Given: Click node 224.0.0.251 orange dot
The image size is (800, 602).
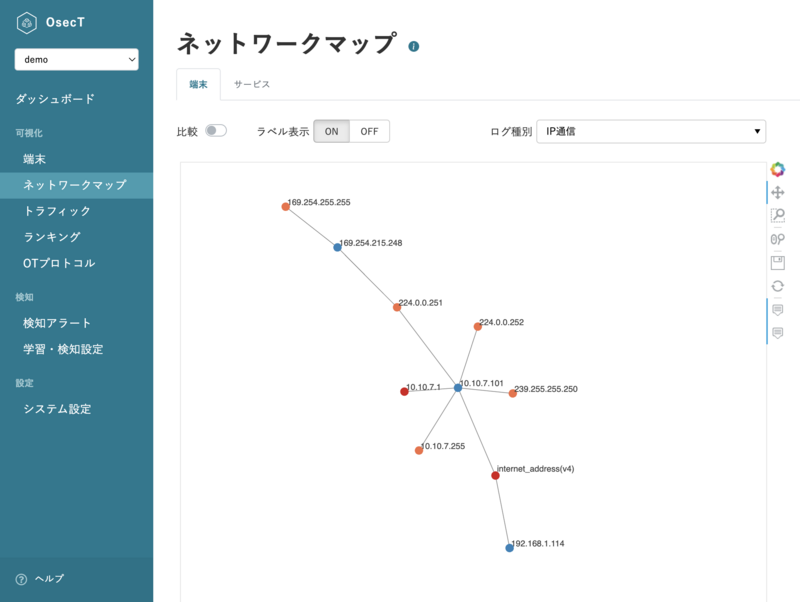Looking at the screenshot, I should [397, 307].
